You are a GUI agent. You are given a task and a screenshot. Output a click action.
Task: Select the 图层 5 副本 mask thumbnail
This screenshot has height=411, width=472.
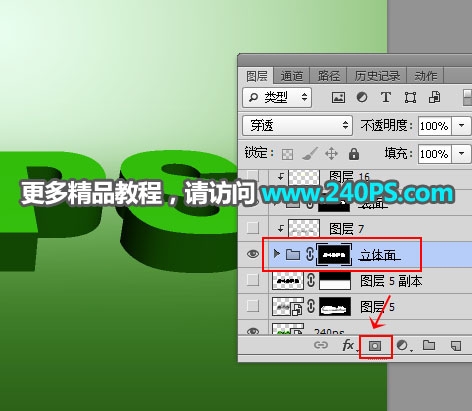tap(335, 281)
